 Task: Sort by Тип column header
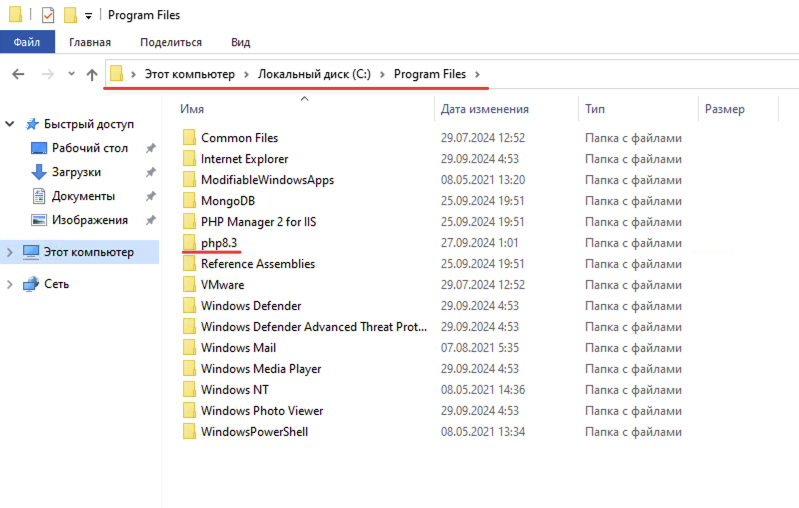[595, 109]
